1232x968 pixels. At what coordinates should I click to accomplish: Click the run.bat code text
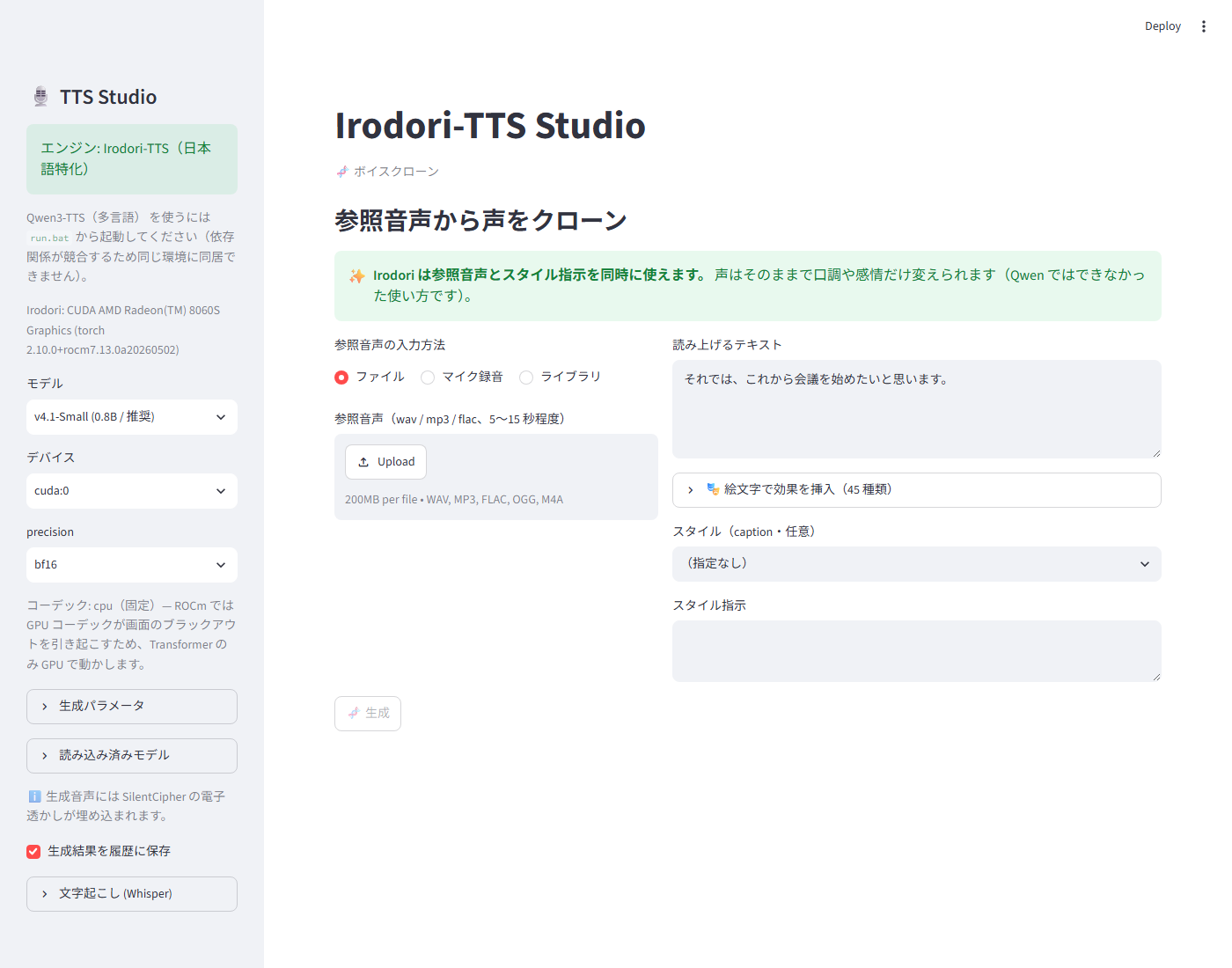[x=49, y=238]
